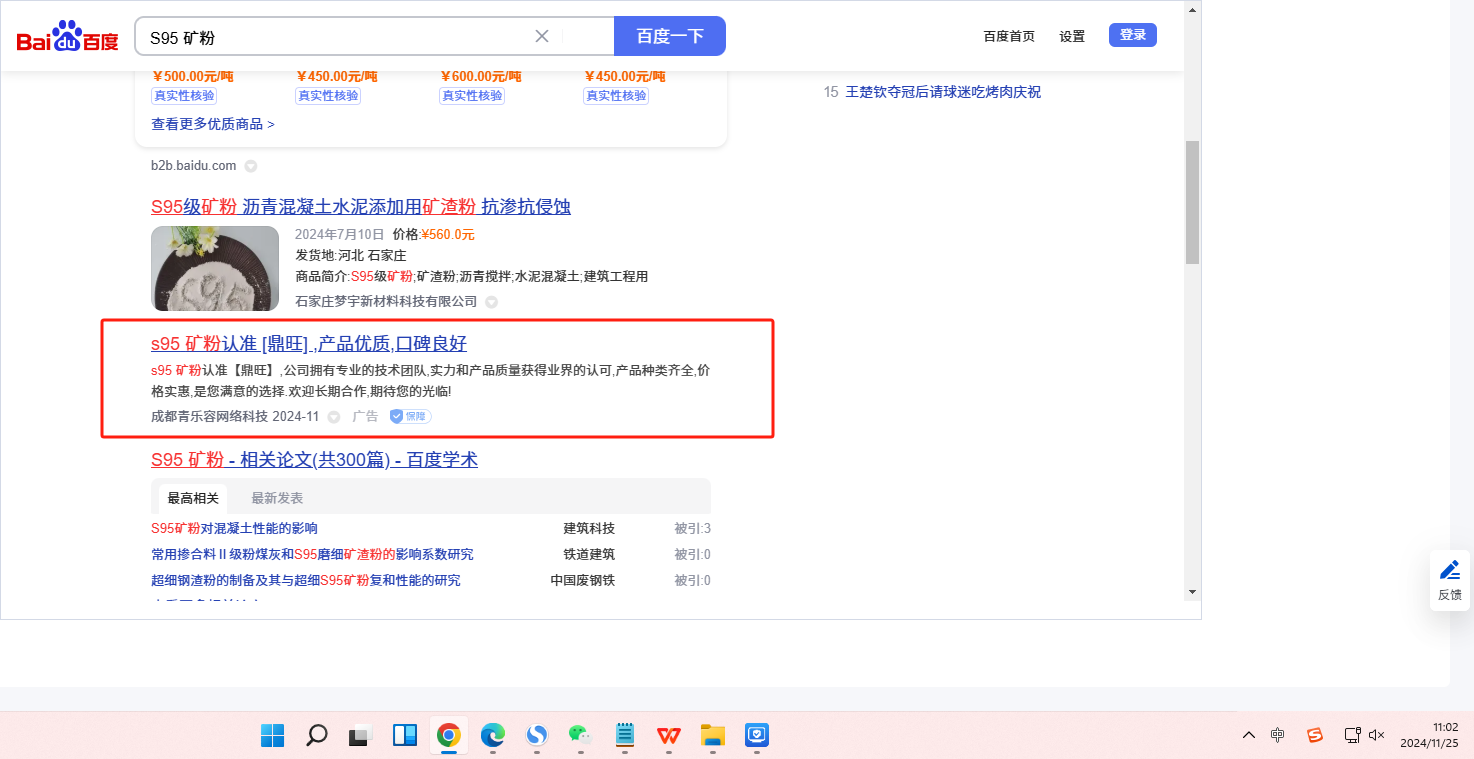Viewport: 1474px width, 759px height.
Task: Clear the search box with the X icon
Action: [542, 36]
